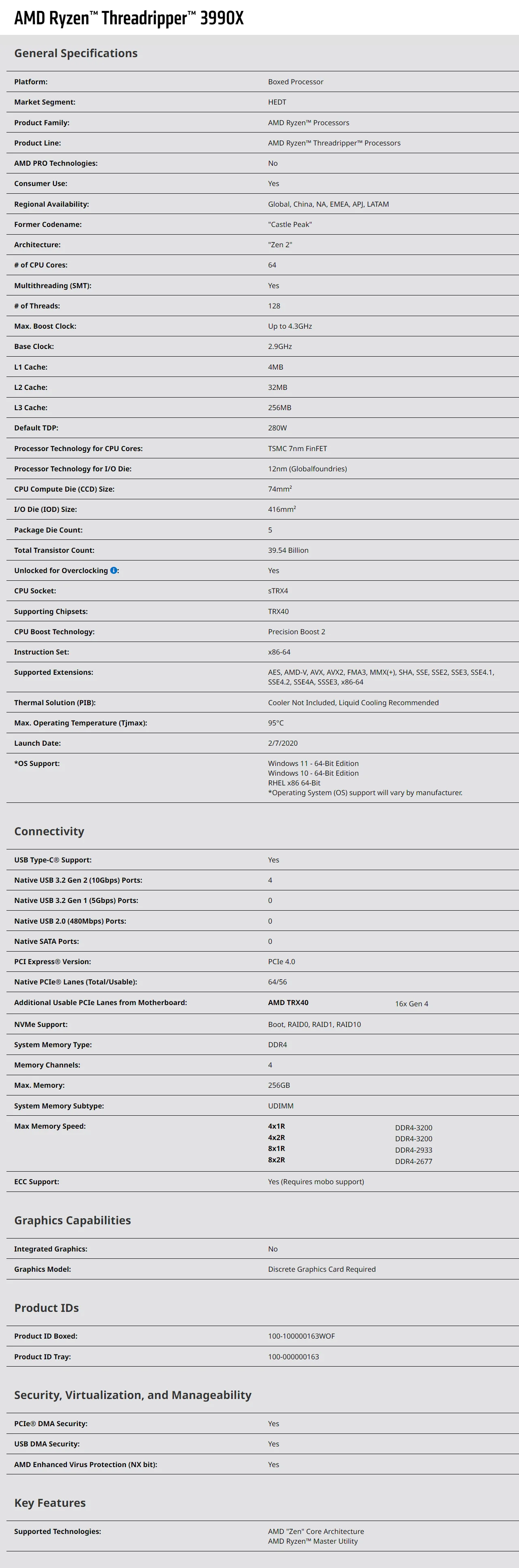519x1568 pixels.
Task: Click Security, Virtualization, and Manageability heading
Action: coord(133,1395)
